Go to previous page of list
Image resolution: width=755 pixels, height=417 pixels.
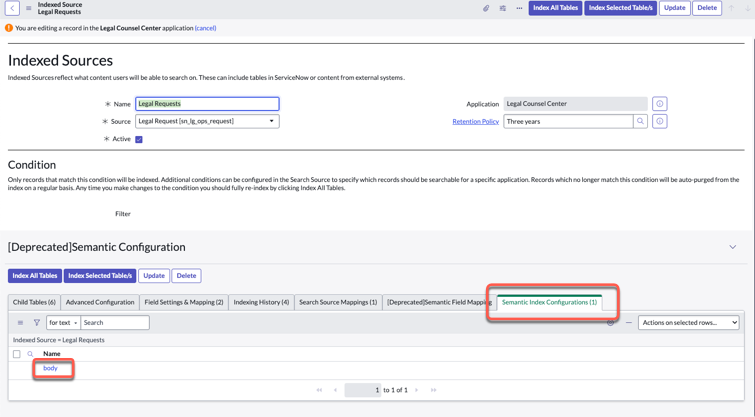336,390
